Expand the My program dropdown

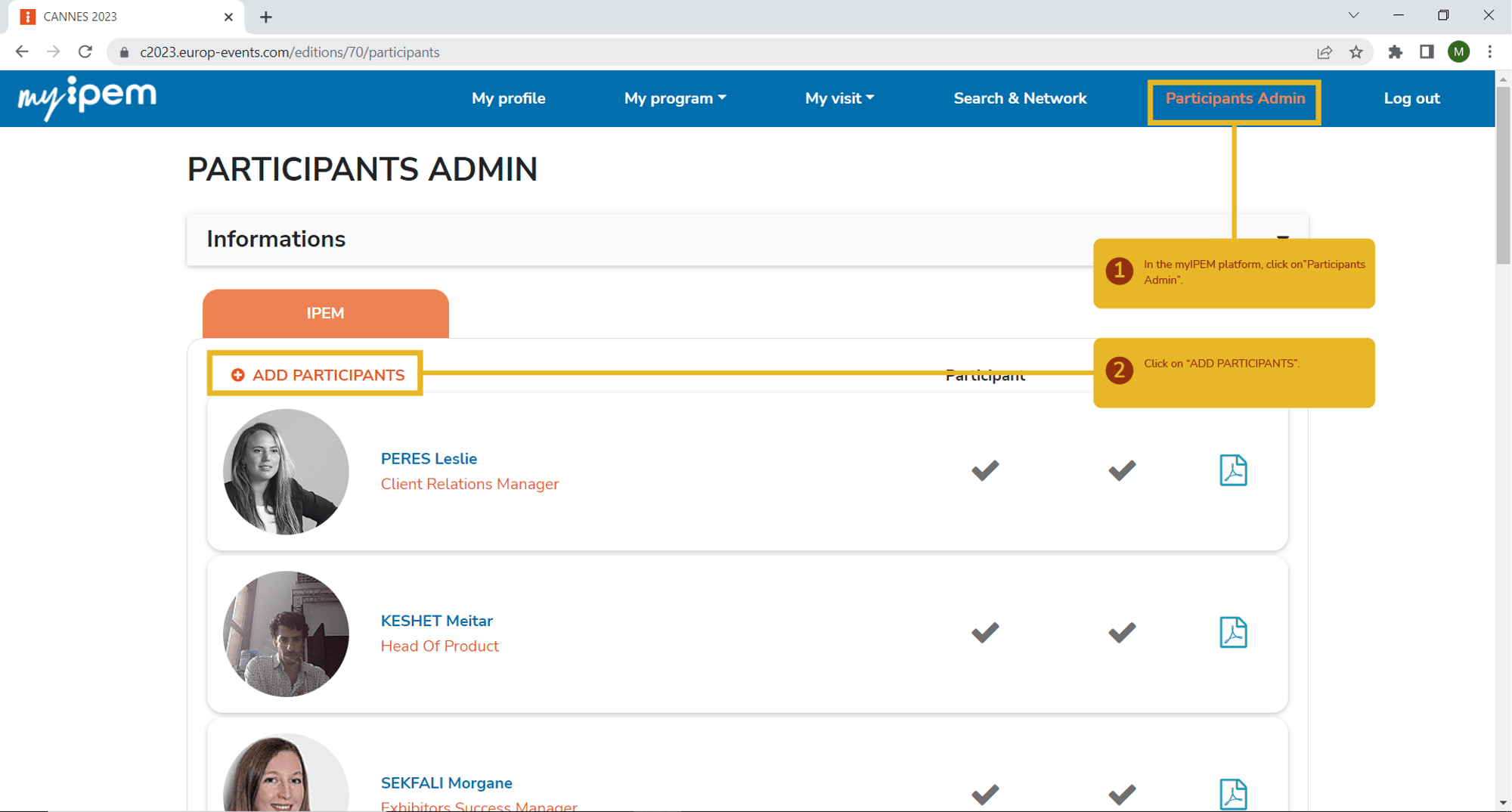[675, 98]
